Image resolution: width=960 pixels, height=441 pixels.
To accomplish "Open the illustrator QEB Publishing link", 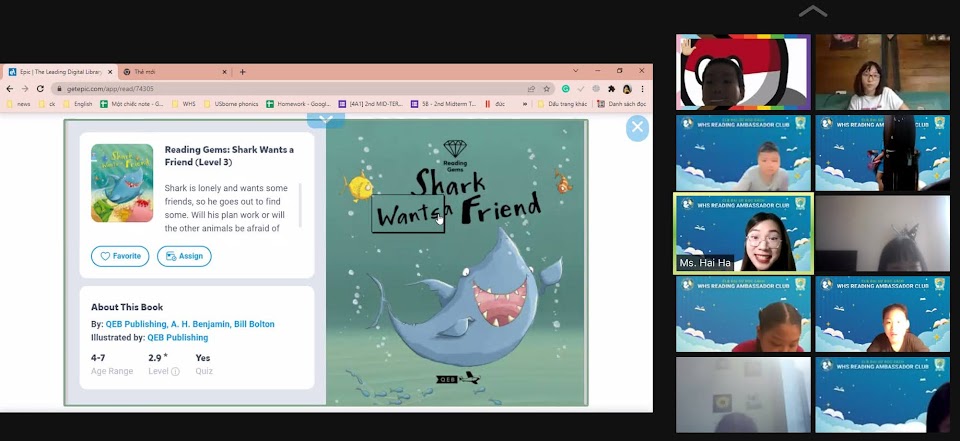I will point(178,337).
